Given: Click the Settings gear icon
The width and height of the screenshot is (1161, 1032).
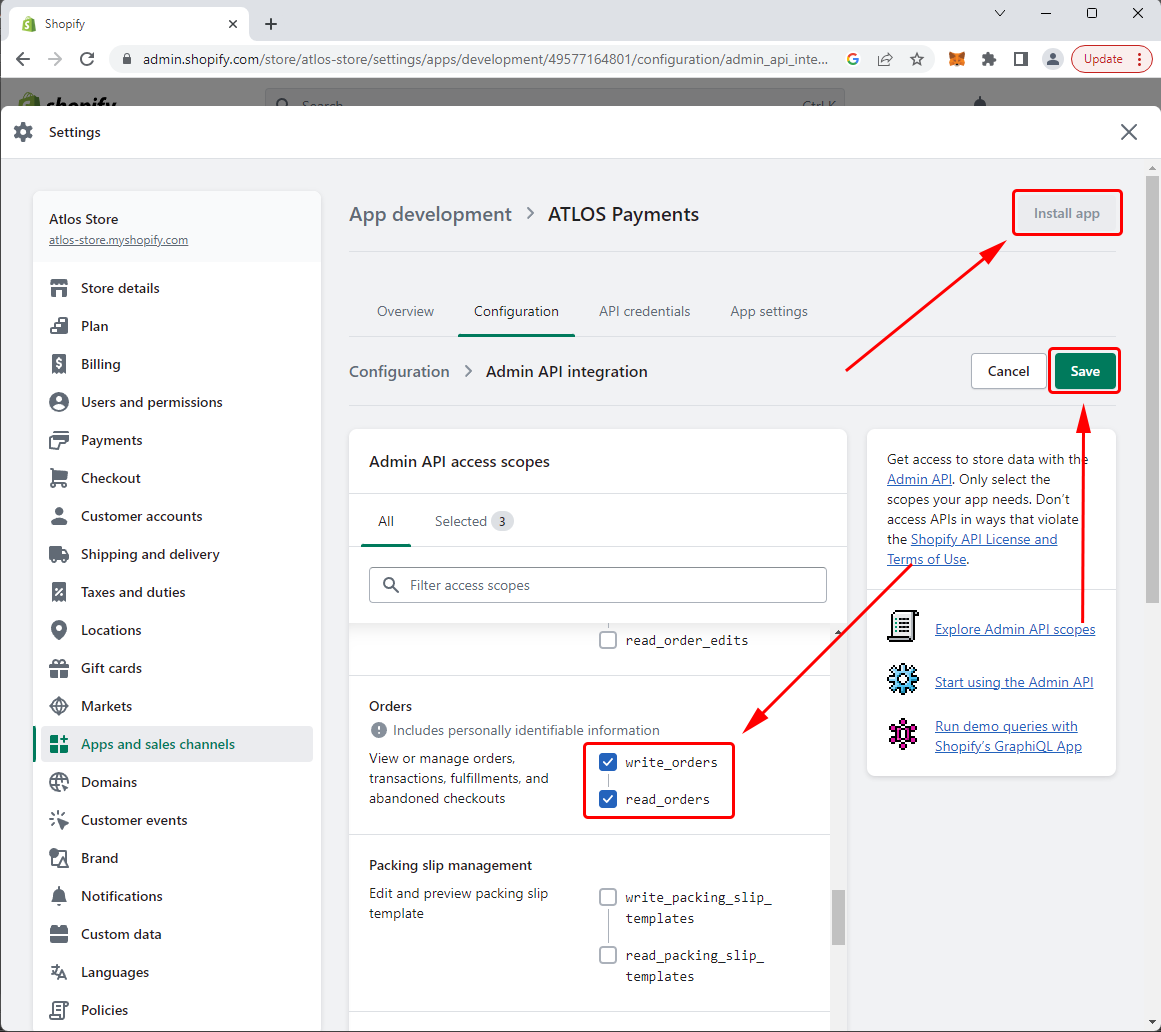Looking at the screenshot, I should click(24, 132).
